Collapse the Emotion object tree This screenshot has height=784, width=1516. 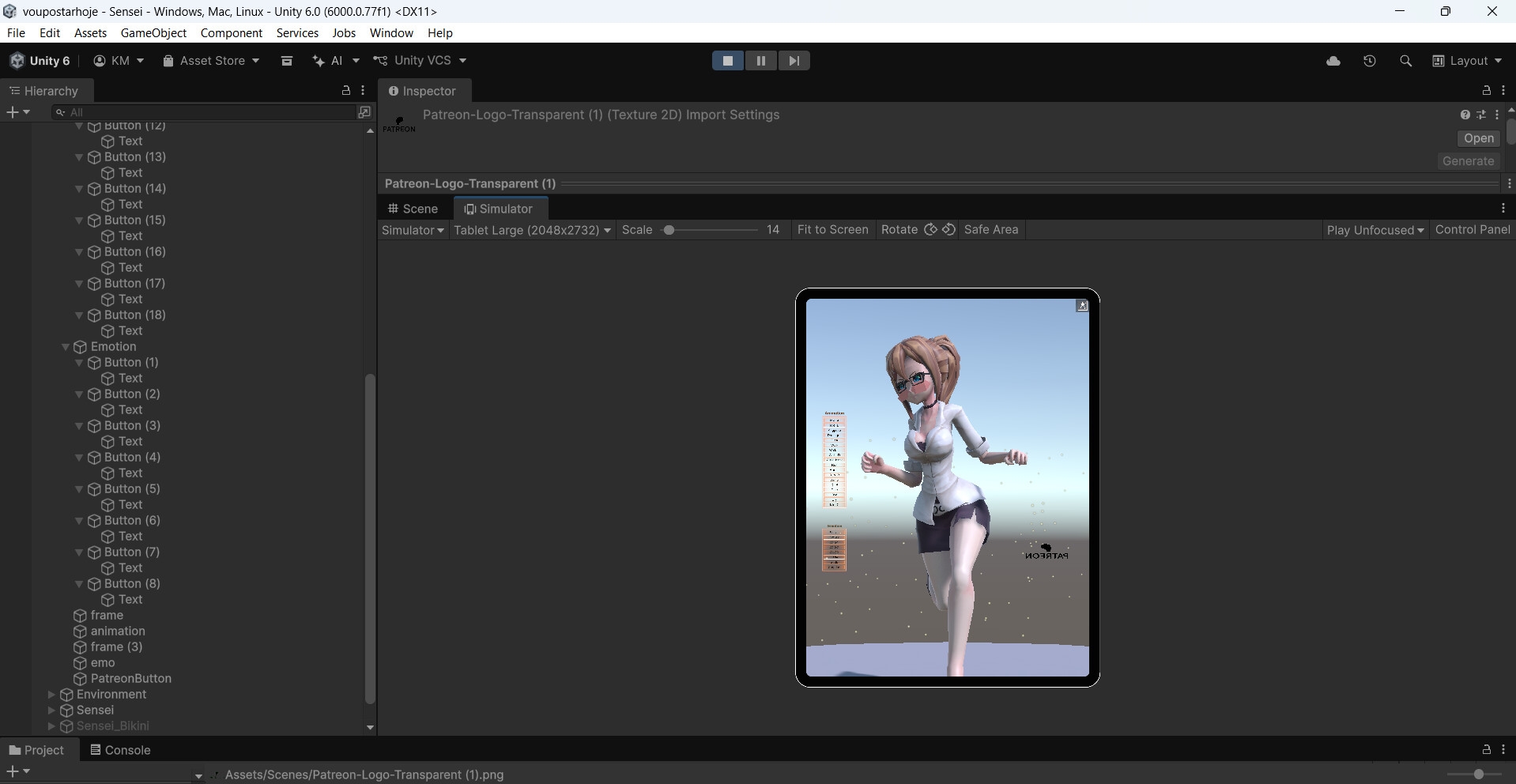click(x=66, y=347)
